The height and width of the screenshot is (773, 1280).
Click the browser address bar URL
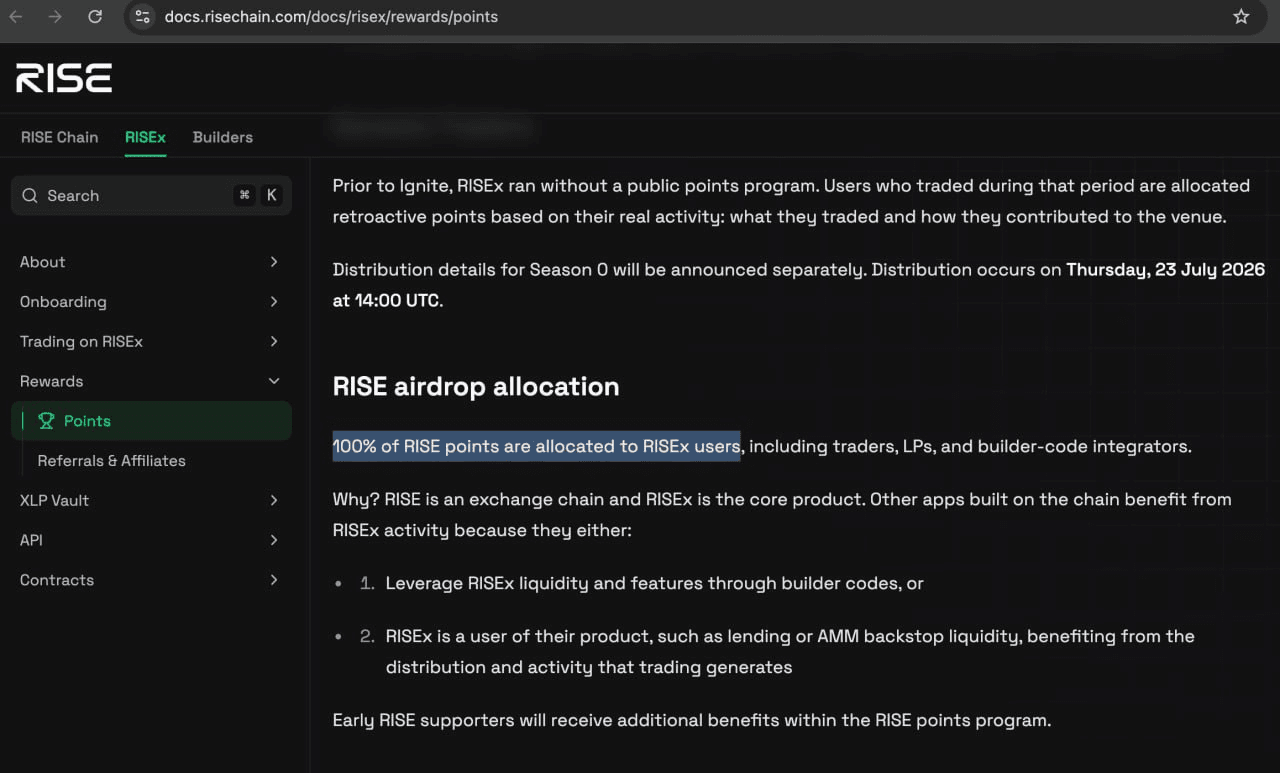(x=331, y=17)
